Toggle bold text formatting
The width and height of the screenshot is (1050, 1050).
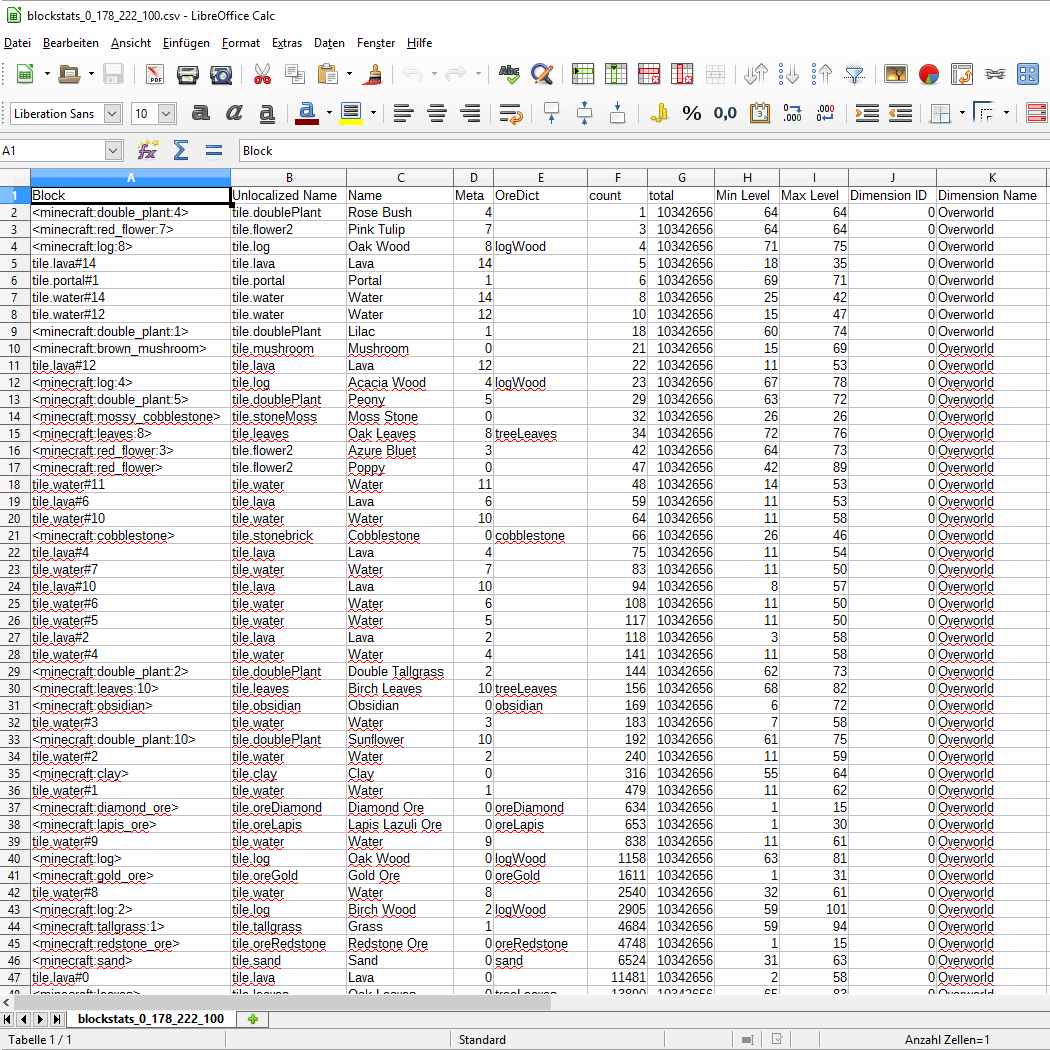pos(200,114)
